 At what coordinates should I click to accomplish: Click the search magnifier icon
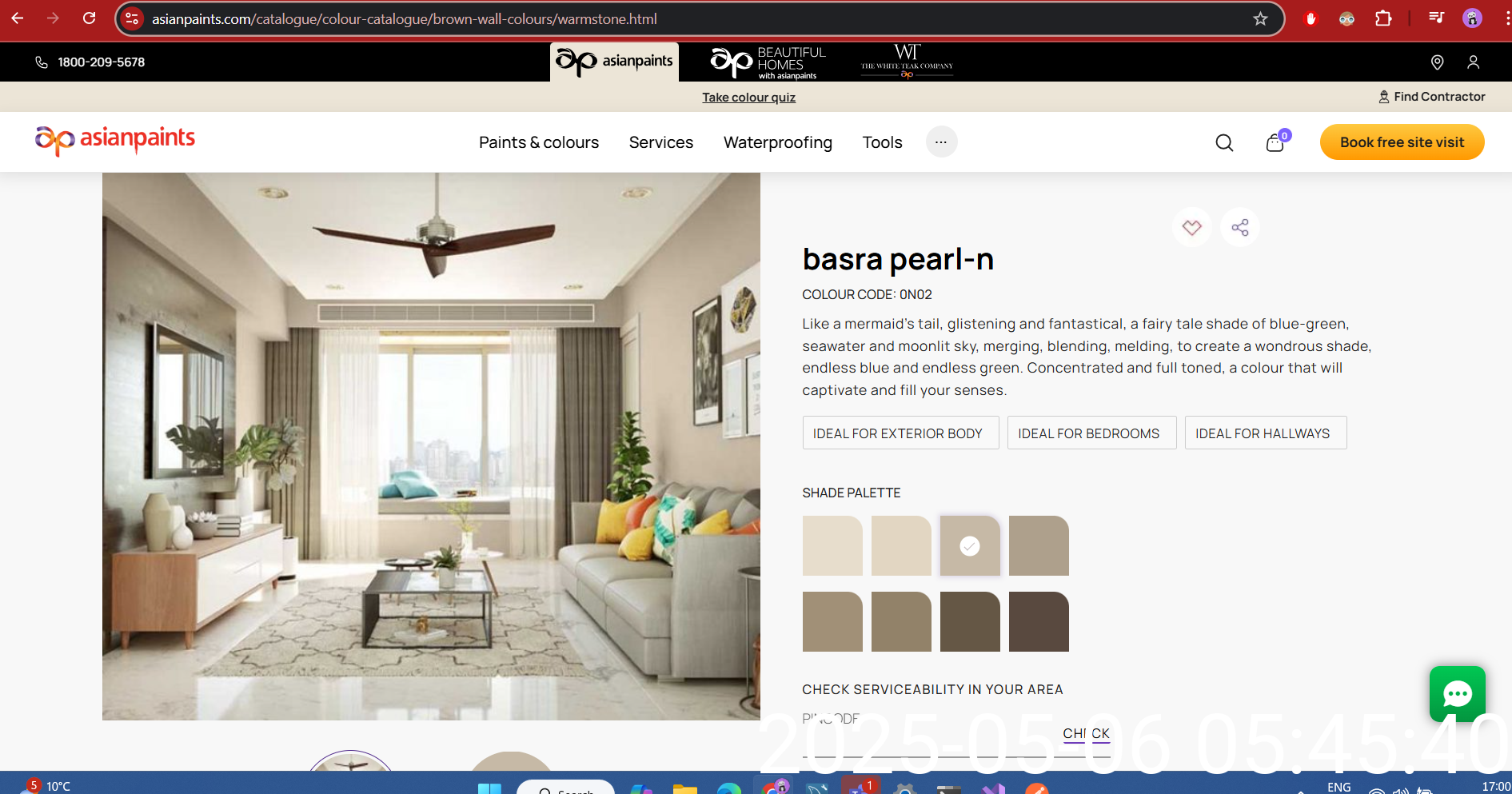tap(1224, 143)
